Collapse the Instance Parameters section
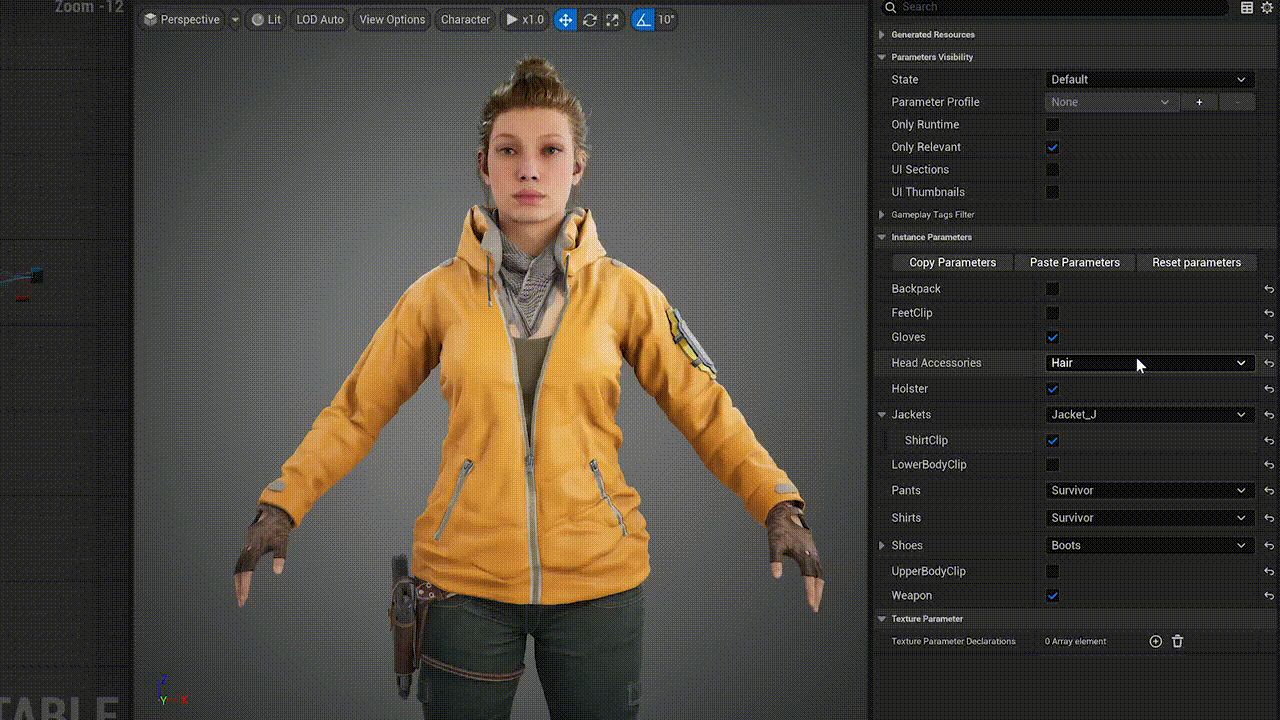 point(882,237)
